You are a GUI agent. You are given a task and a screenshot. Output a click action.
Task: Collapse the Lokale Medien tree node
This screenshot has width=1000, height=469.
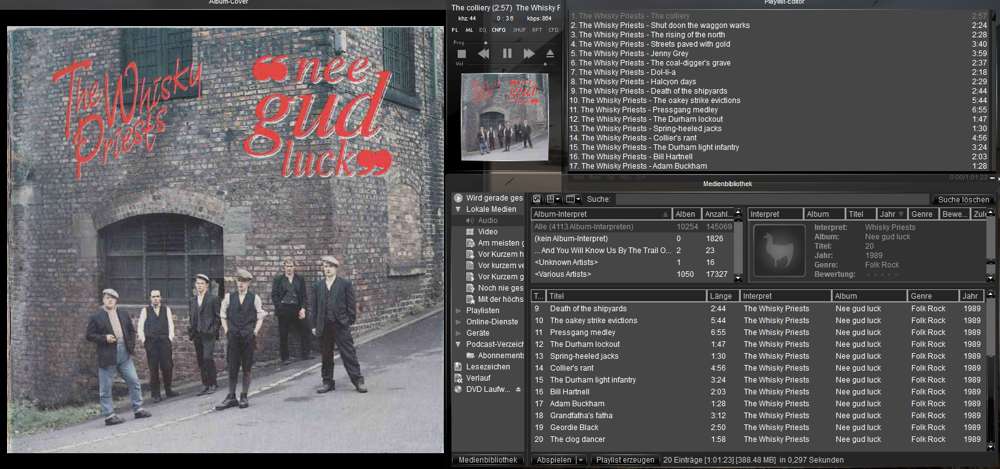[457, 209]
